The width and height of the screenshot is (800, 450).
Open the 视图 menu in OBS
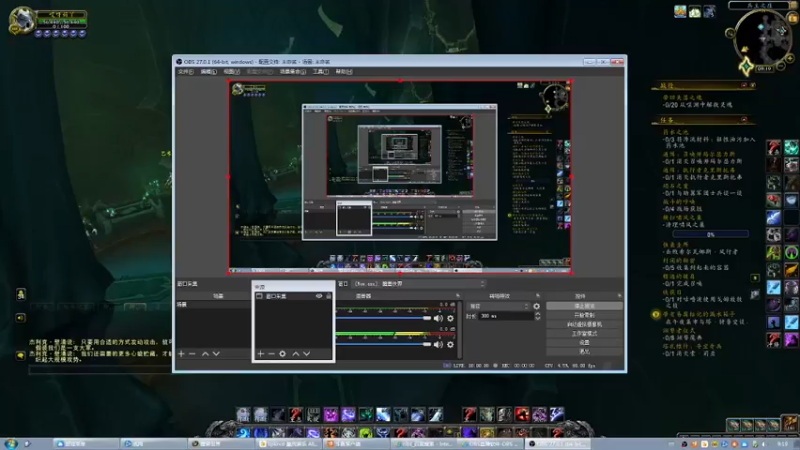pos(231,72)
